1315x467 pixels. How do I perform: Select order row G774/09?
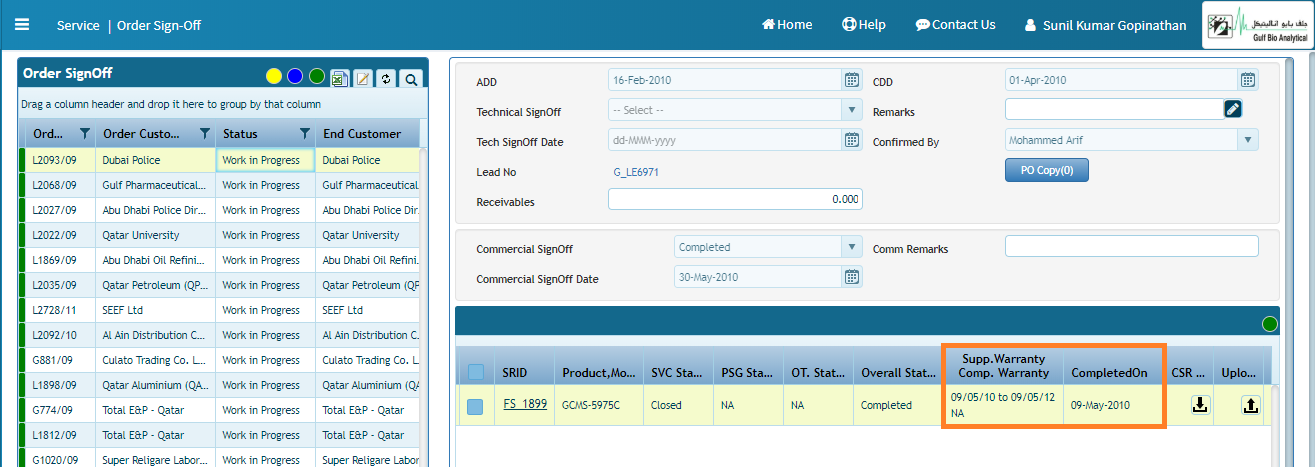219,410
